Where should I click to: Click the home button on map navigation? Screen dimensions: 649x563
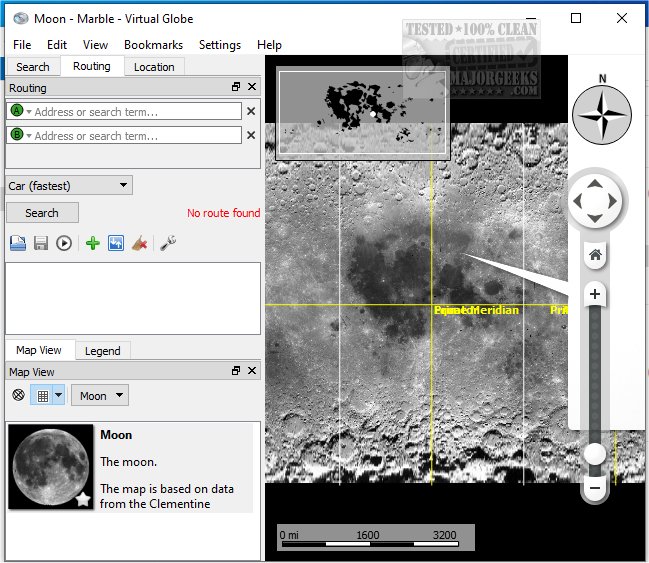pyautogui.click(x=595, y=256)
